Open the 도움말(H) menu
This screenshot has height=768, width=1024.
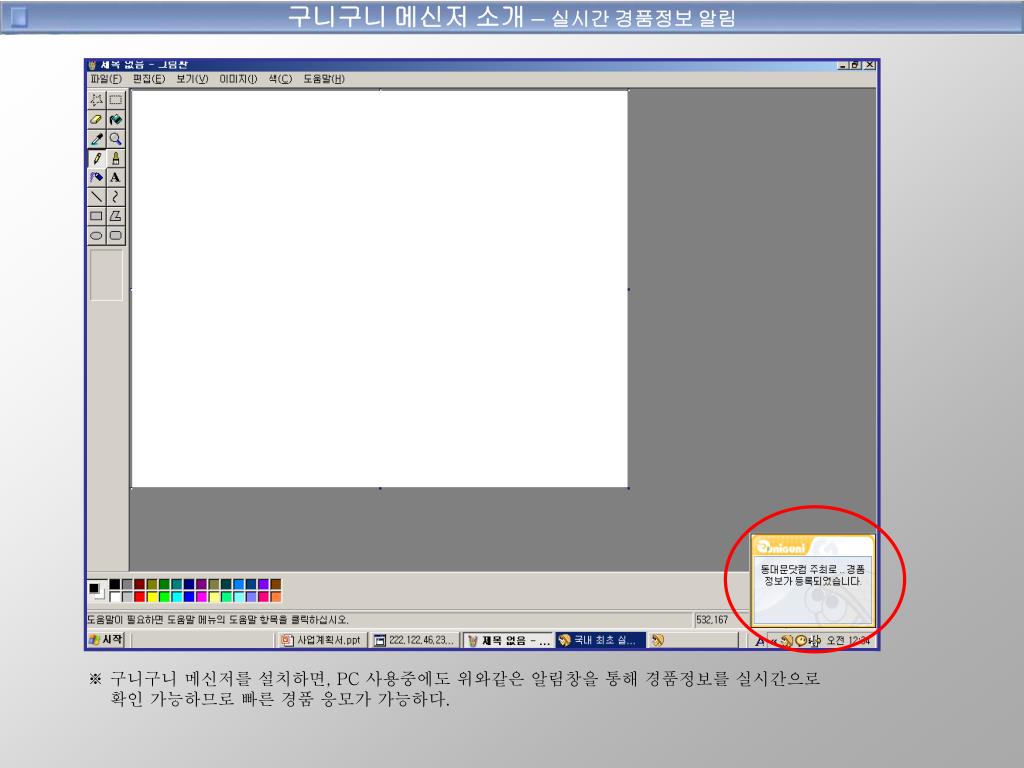coord(324,79)
